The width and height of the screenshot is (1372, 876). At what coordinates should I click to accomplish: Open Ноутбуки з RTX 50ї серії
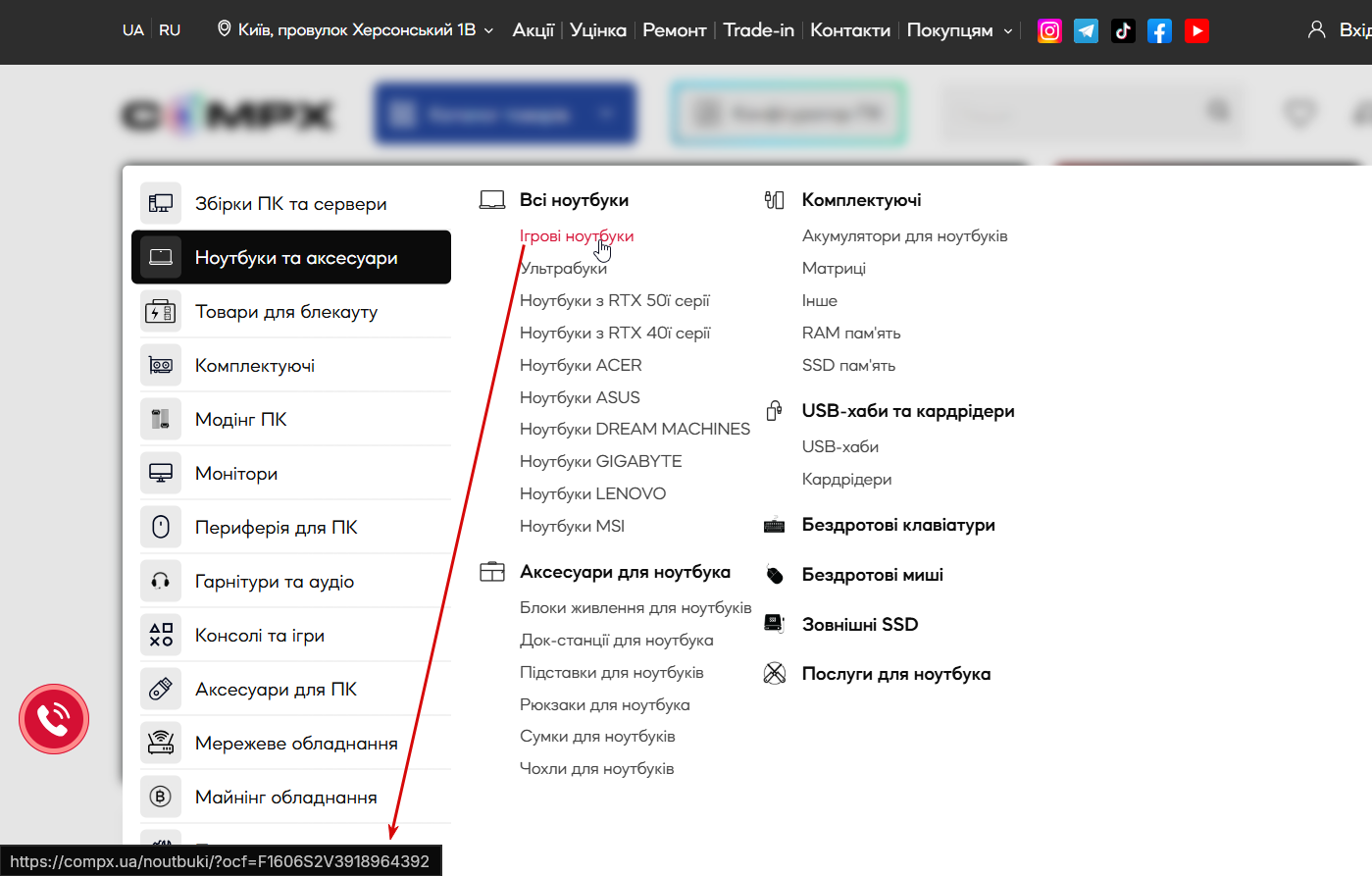(x=615, y=301)
